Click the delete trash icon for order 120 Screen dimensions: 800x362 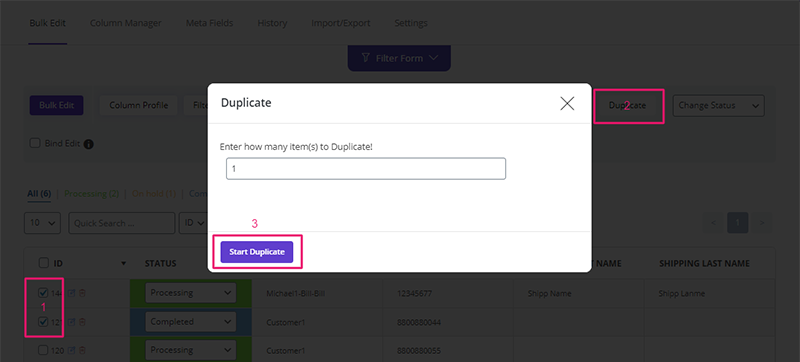(x=82, y=350)
